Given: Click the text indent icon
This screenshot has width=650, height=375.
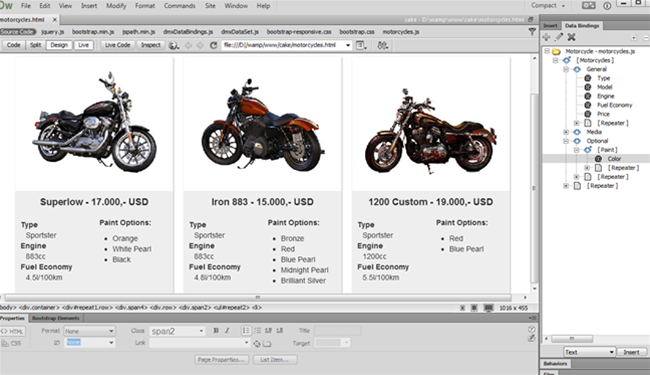Looking at the screenshot, I should click(x=280, y=330).
